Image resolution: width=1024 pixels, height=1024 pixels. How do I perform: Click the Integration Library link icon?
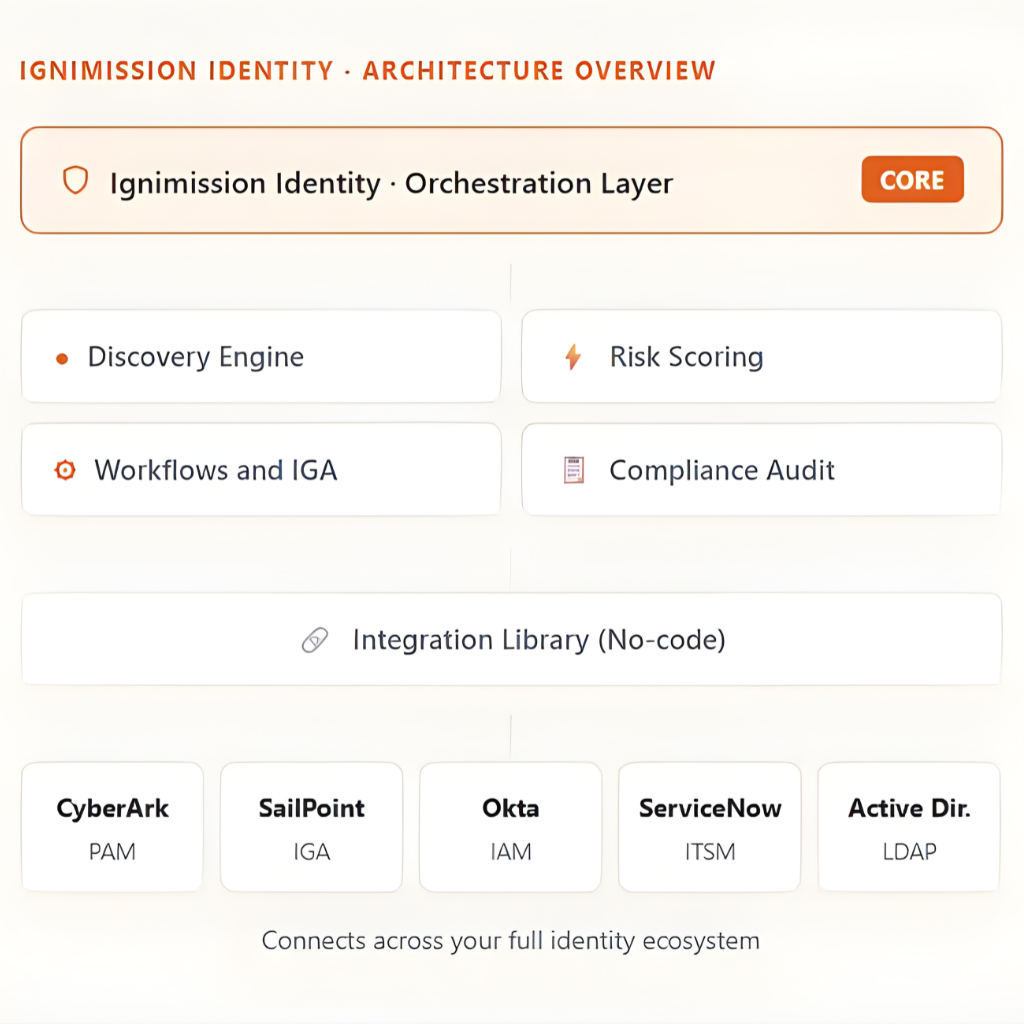point(315,641)
